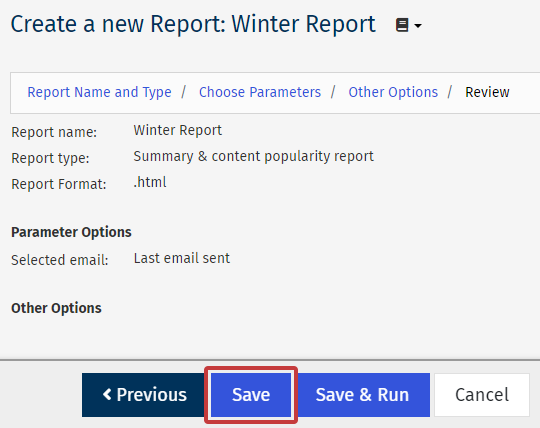Click the bold Other Options section heading

[56, 308]
